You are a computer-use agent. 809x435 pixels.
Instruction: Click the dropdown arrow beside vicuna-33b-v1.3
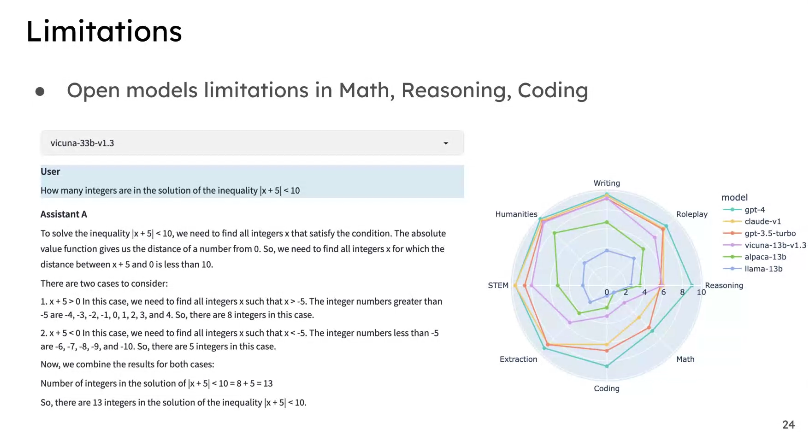tap(446, 143)
